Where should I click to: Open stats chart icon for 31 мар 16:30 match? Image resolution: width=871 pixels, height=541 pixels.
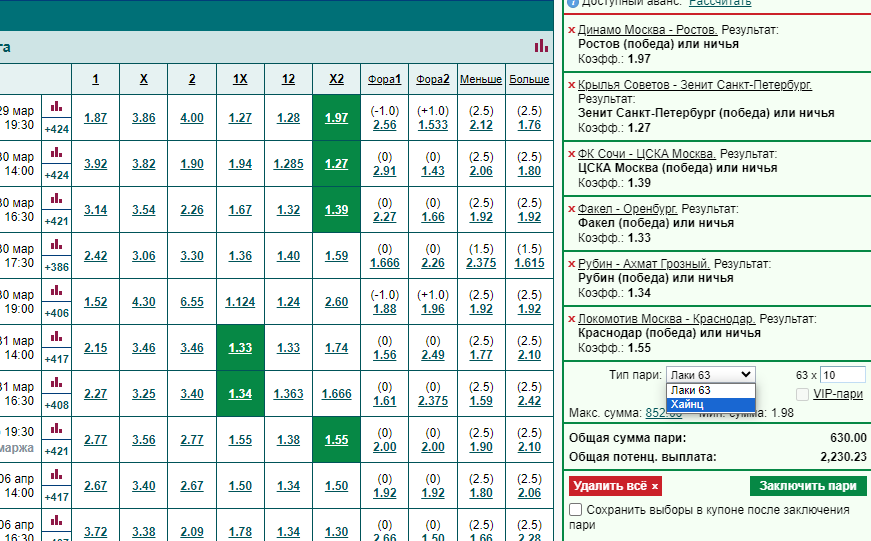point(57,383)
